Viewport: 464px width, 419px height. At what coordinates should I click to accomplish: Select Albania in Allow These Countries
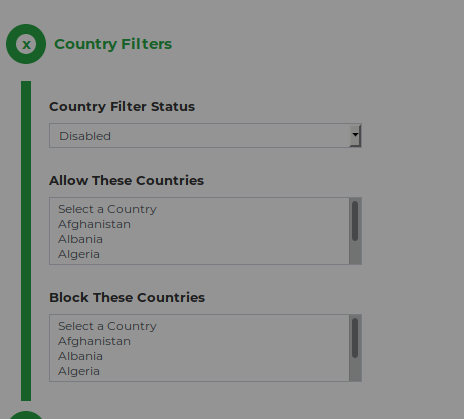point(199,239)
